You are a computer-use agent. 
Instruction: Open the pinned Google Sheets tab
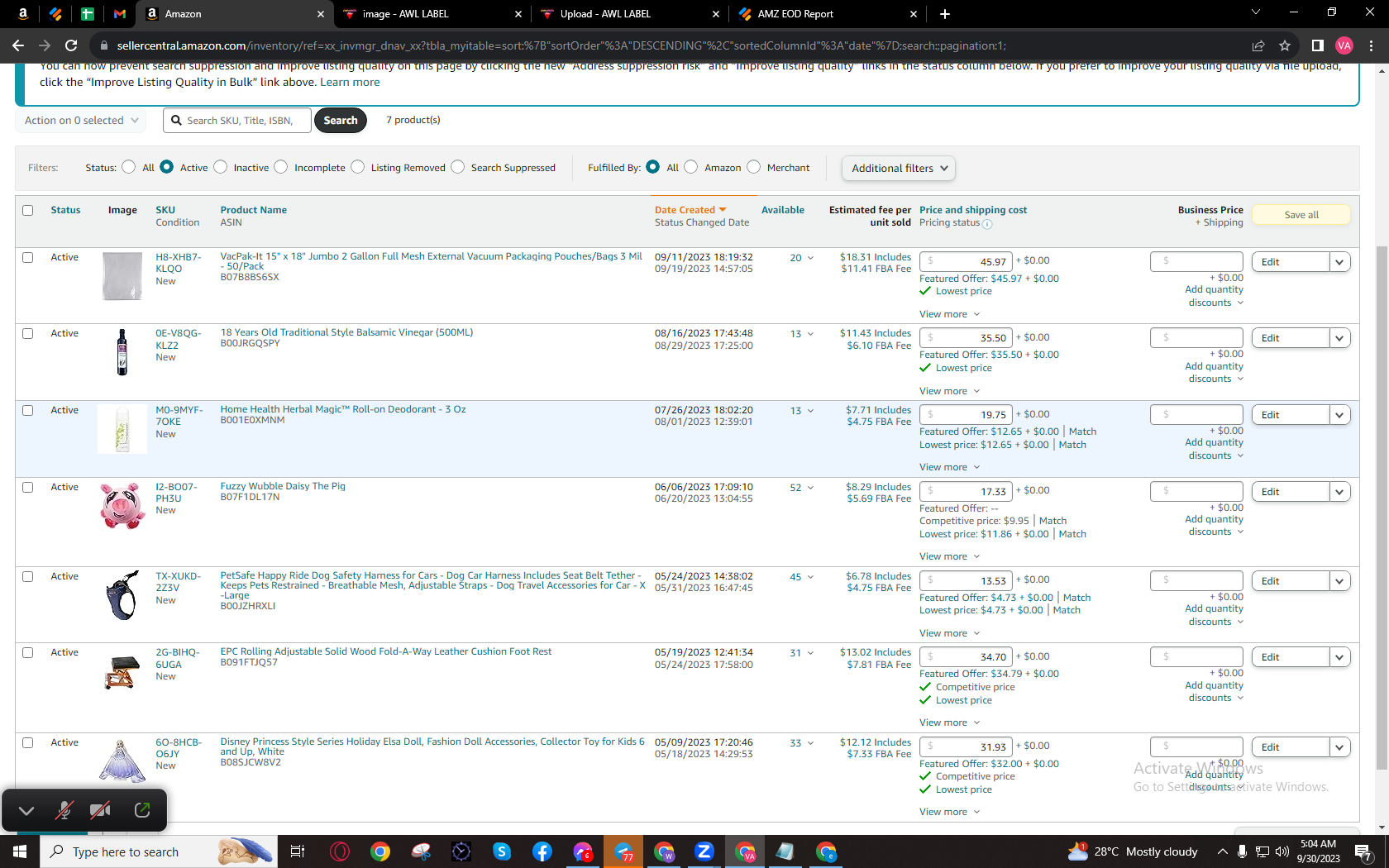tap(88, 14)
